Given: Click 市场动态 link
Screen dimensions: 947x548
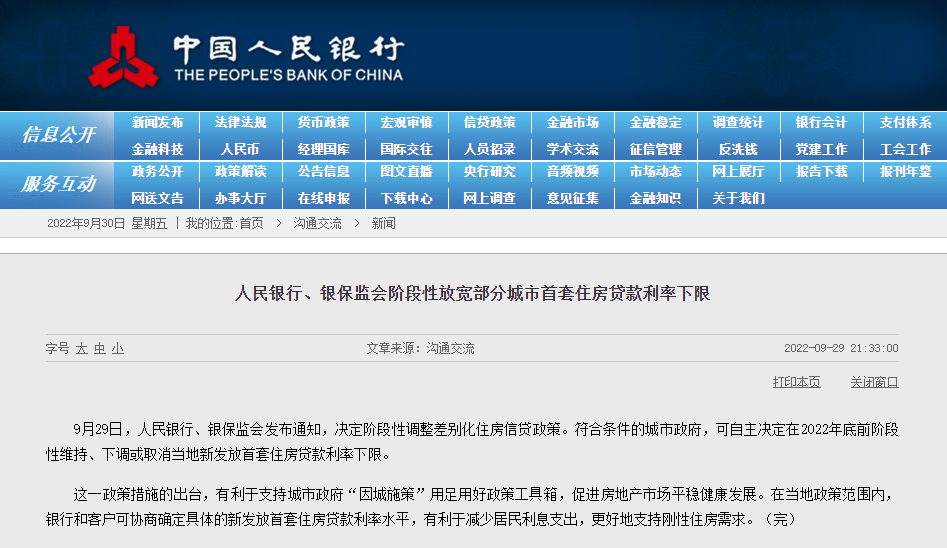Looking at the screenshot, I should click(655, 172).
